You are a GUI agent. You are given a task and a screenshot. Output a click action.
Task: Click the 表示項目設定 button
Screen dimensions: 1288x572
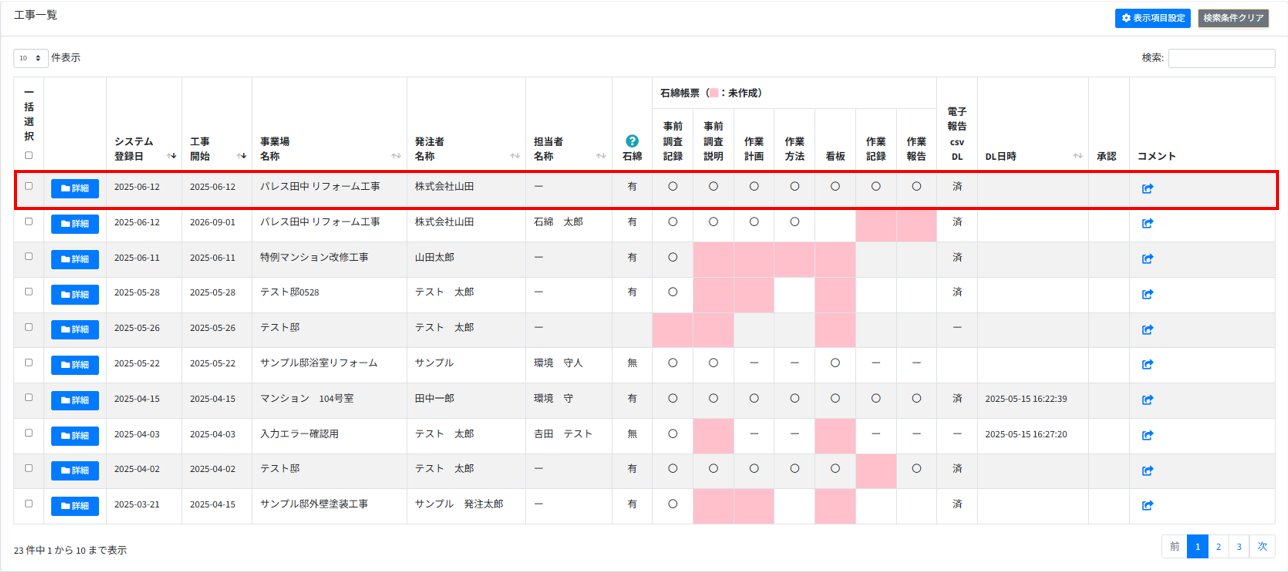(1152, 18)
